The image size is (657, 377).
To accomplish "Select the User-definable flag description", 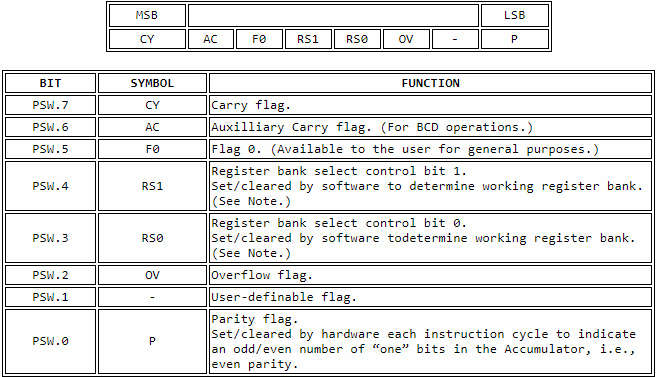I will pos(284,297).
